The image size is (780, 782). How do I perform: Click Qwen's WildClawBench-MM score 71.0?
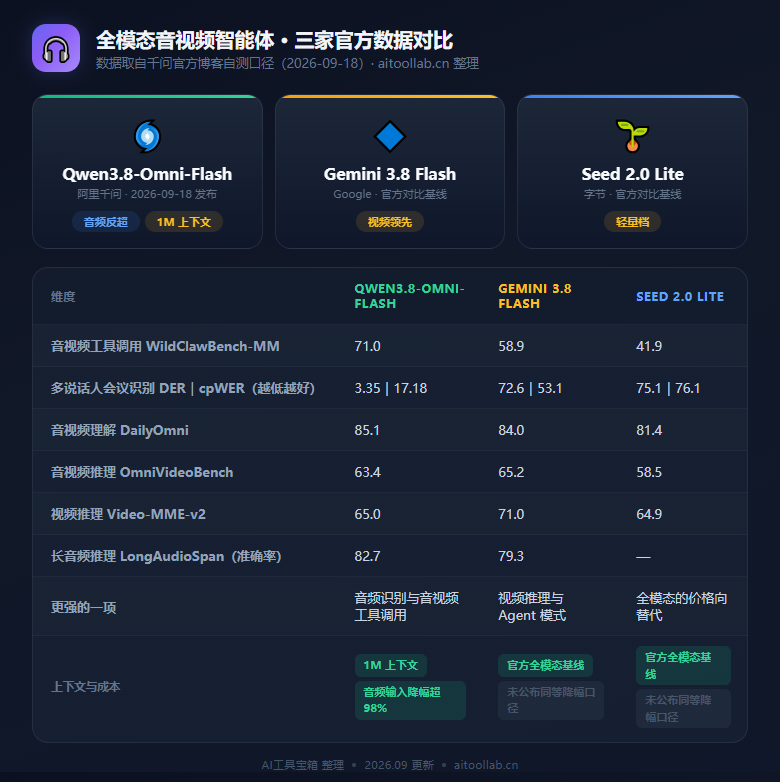[368, 346]
